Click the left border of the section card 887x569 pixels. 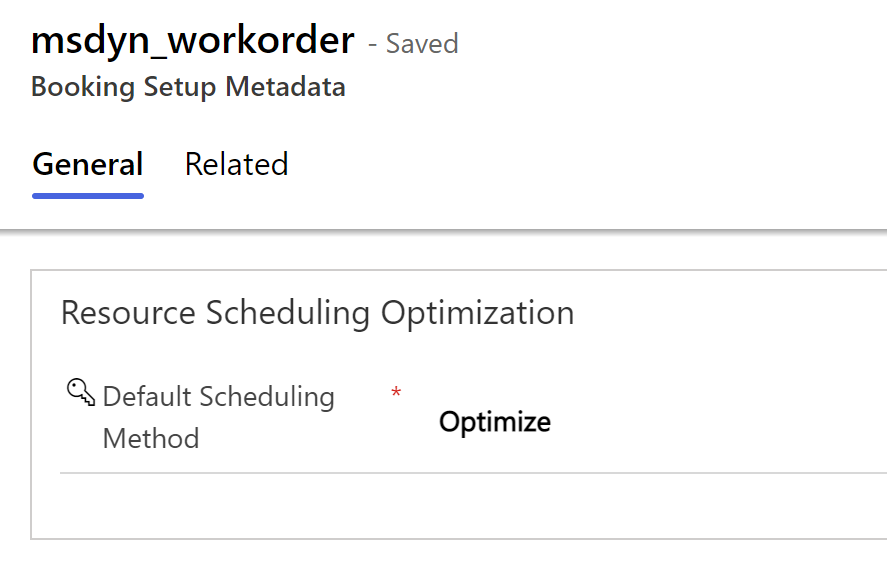click(31, 400)
